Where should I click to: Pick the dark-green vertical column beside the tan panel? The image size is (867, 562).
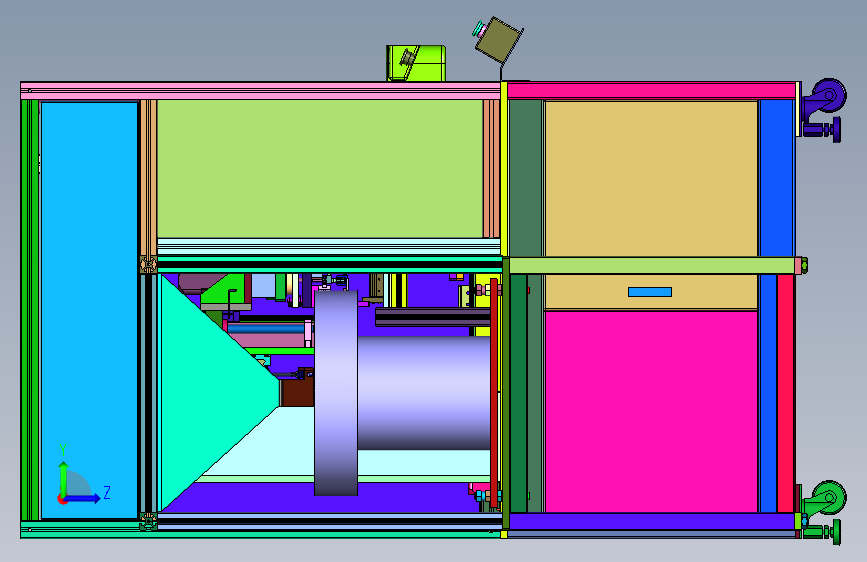pyautogui.click(x=525, y=178)
